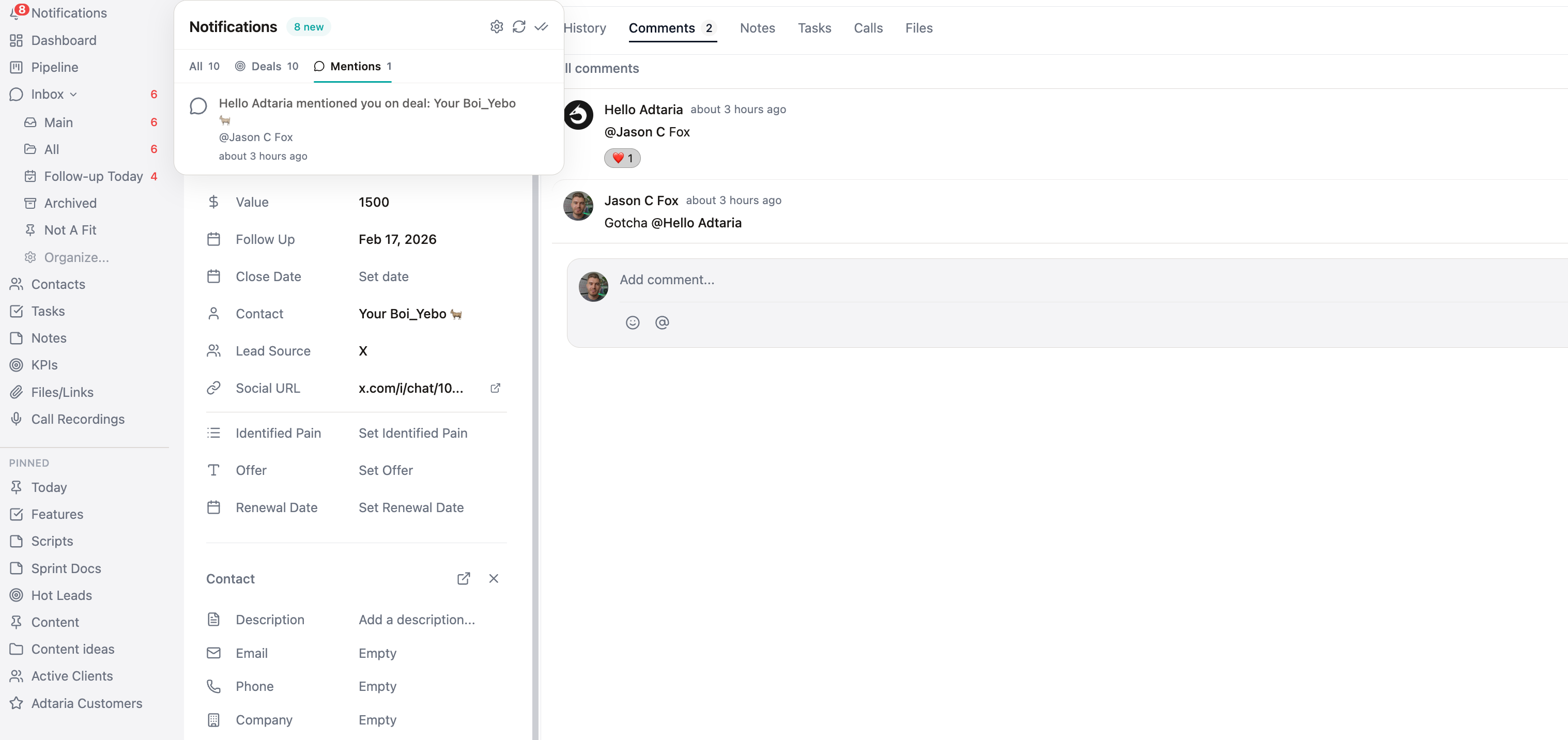The width and height of the screenshot is (1568, 740).
Task: Open Organize... in the Inbox section
Action: (x=76, y=257)
